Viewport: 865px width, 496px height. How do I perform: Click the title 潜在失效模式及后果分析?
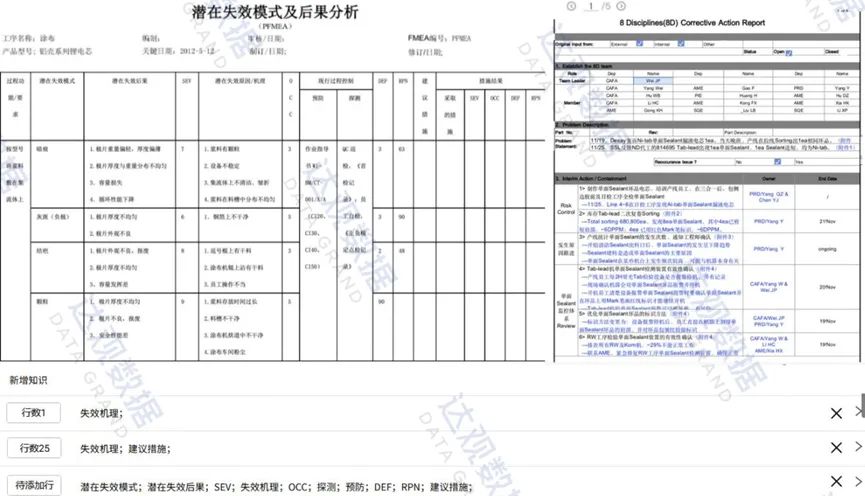[275, 12]
